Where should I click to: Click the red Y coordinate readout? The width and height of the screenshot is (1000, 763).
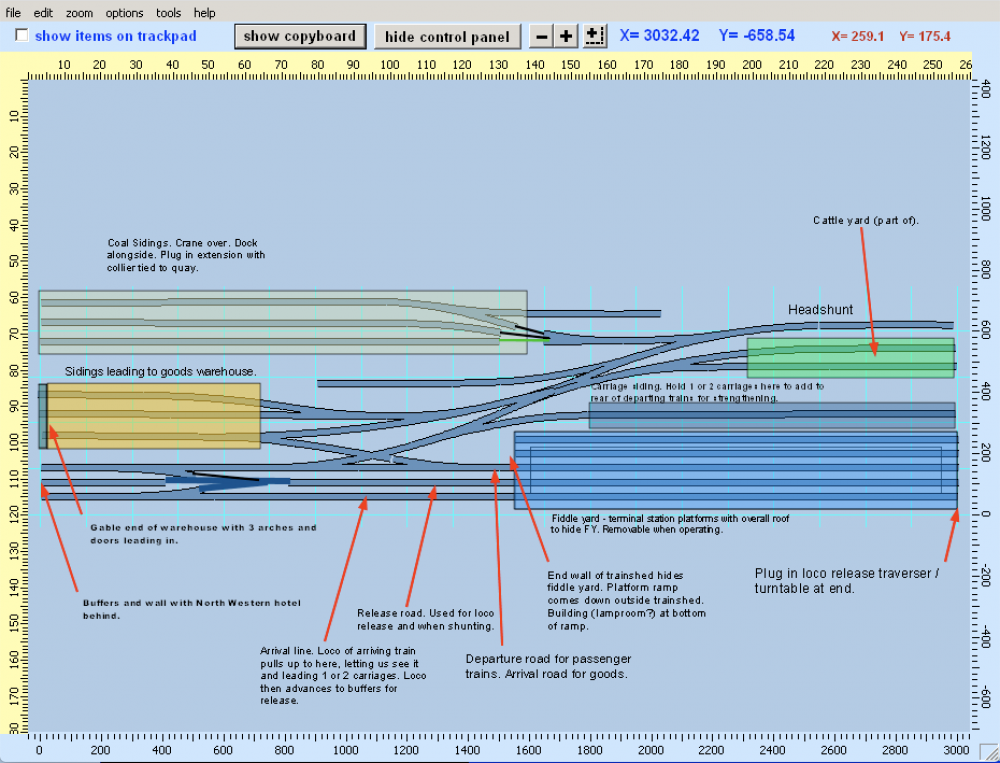coord(924,36)
